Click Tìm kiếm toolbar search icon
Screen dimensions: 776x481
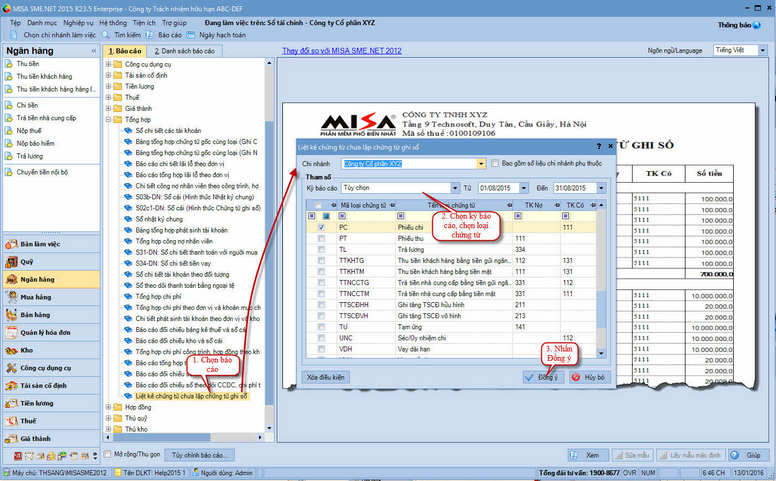(105, 35)
